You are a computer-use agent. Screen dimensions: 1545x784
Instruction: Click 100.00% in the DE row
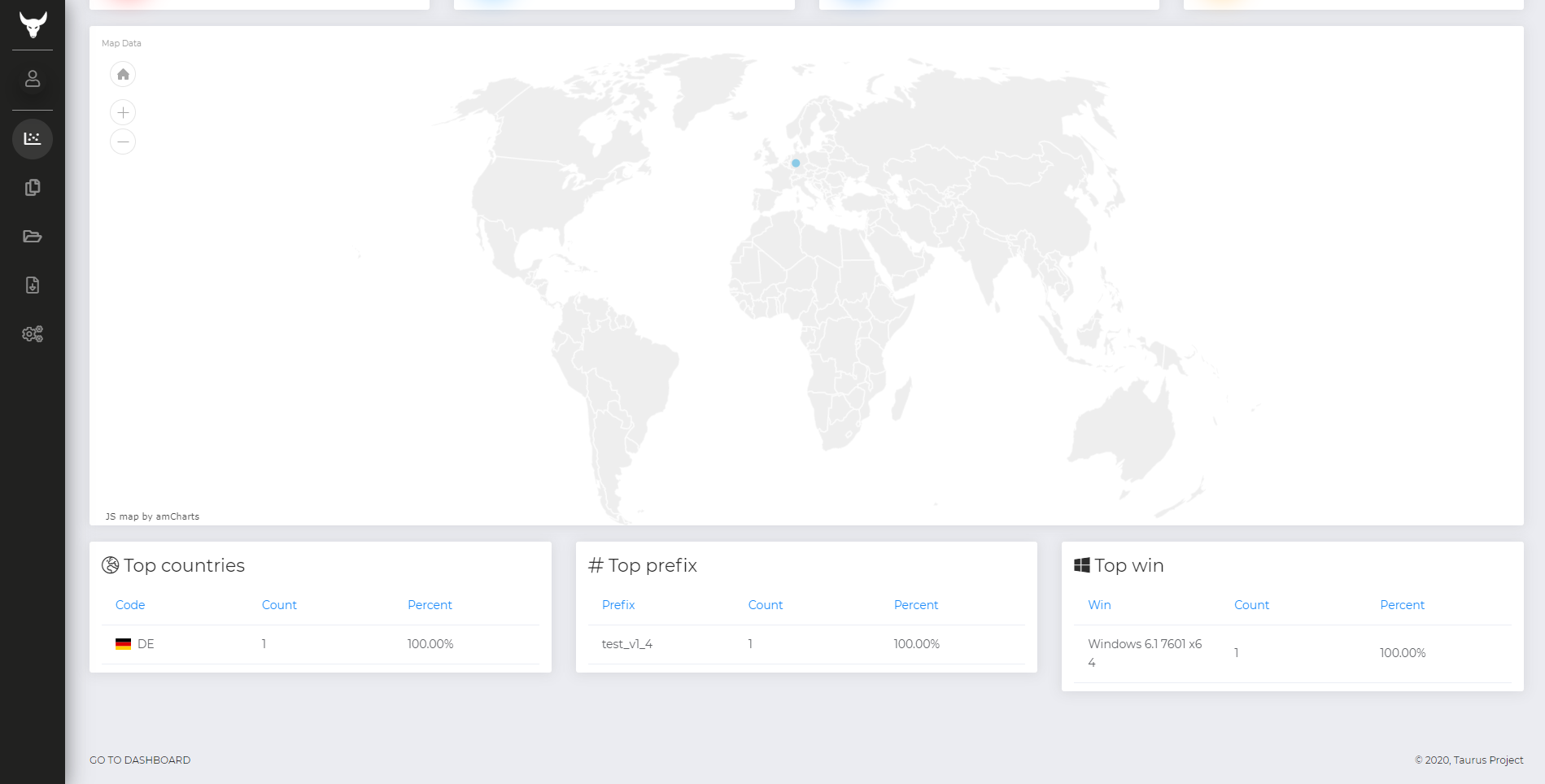430,644
